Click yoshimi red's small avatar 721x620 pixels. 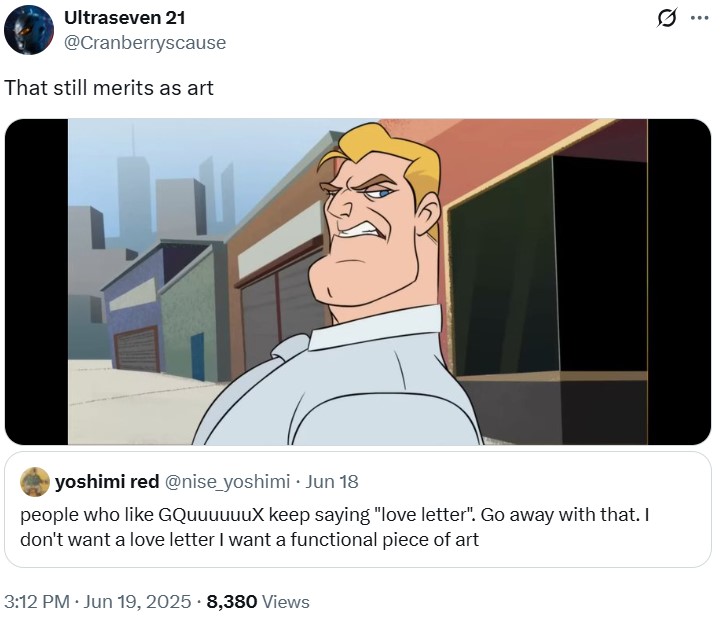click(x=35, y=482)
